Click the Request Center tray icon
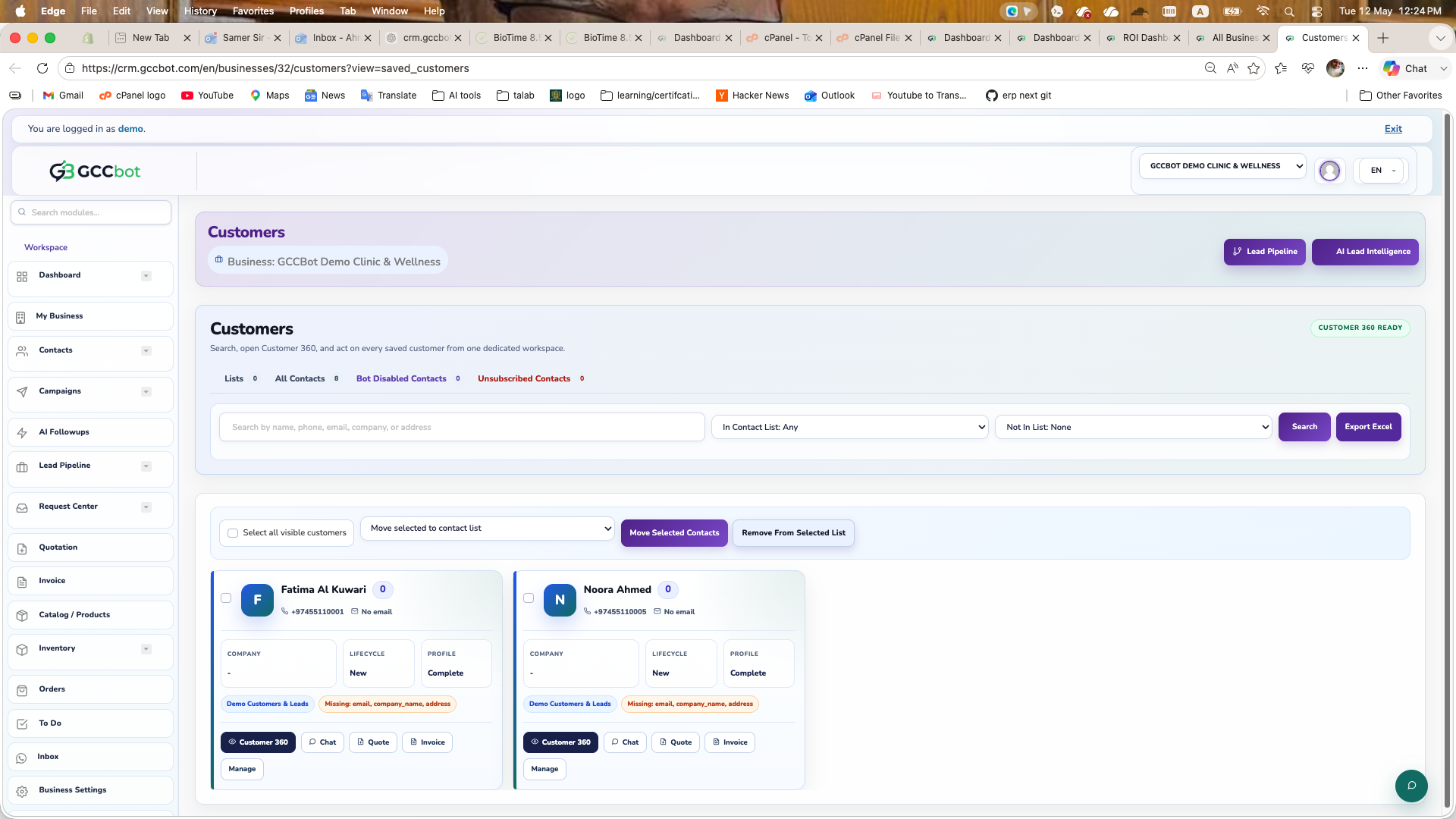The image size is (1456, 819). (22, 507)
